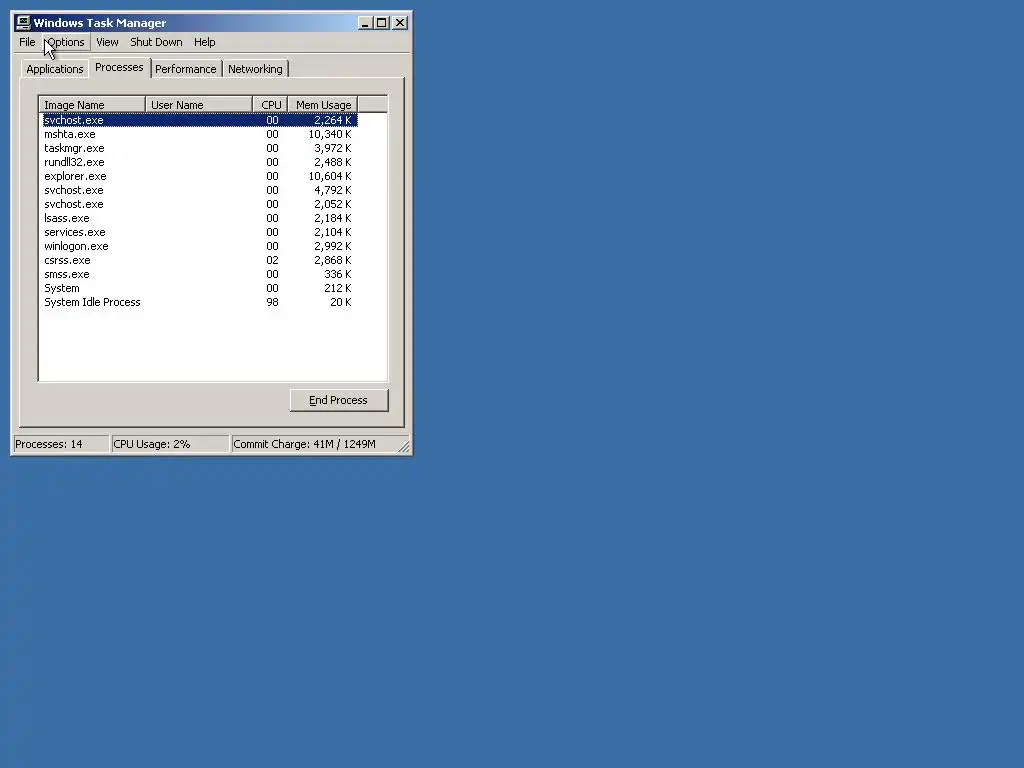The image size is (1024, 768).
Task: Click the 98 CPU value cell
Action: [x=272, y=302]
